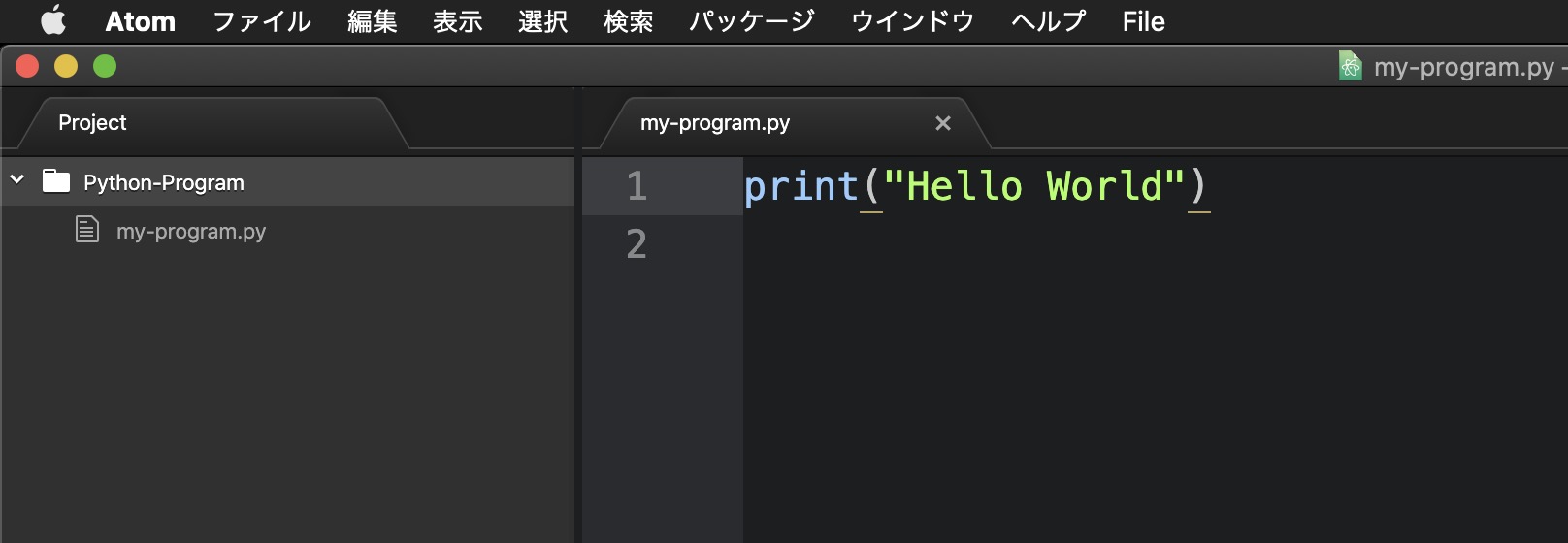Close the my-program.py editor tab
Image resolution: width=1568 pixels, height=543 pixels.
click(942, 123)
